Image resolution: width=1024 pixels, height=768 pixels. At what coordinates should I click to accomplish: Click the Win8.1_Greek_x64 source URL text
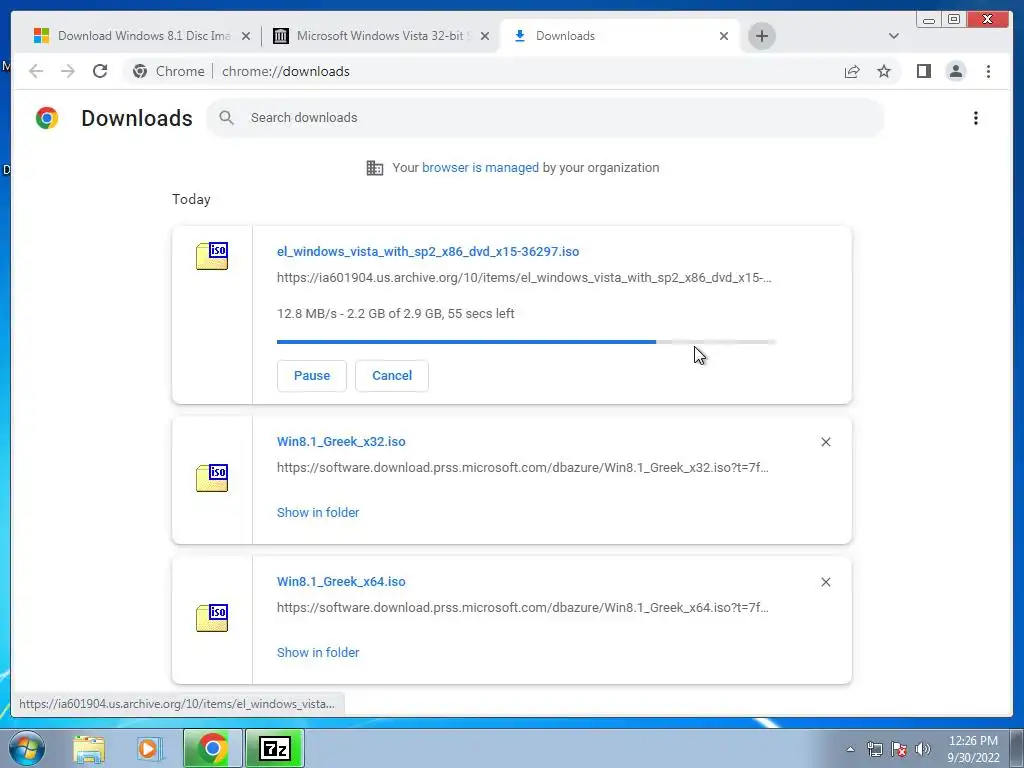522,607
